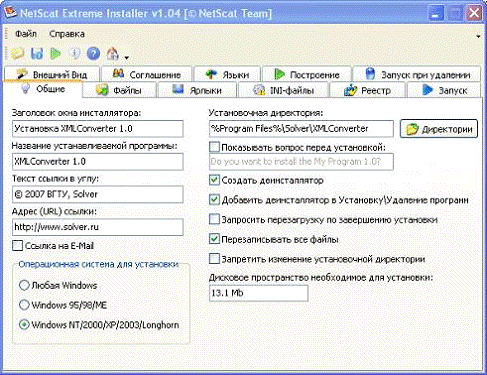Image resolution: width=487 pixels, height=375 pixels.
Task: Switch to the Запуск tab
Action: (444, 90)
